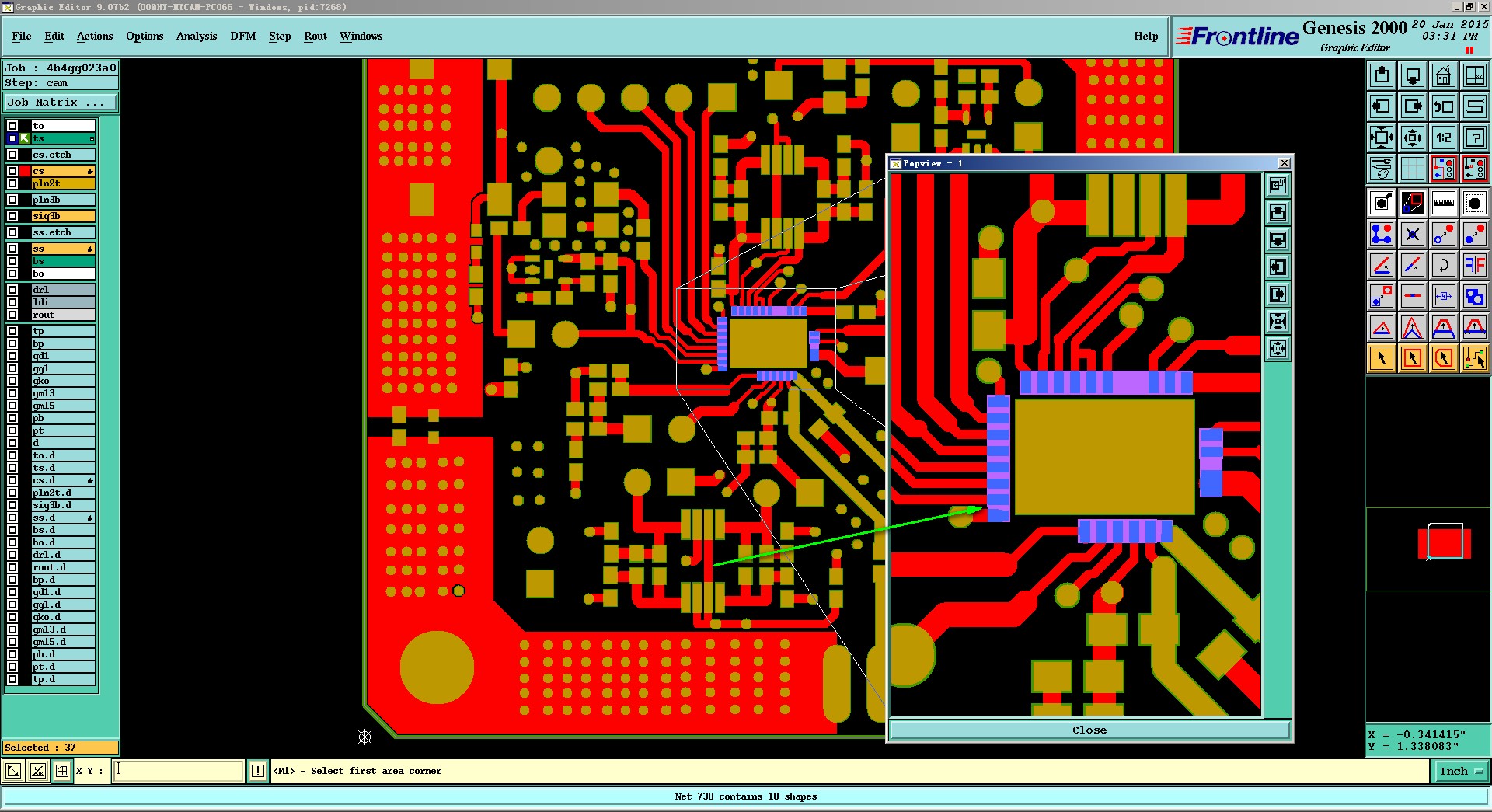
Task: Toggle the checkbox for layer 'pln2t'
Action: click(x=12, y=183)
